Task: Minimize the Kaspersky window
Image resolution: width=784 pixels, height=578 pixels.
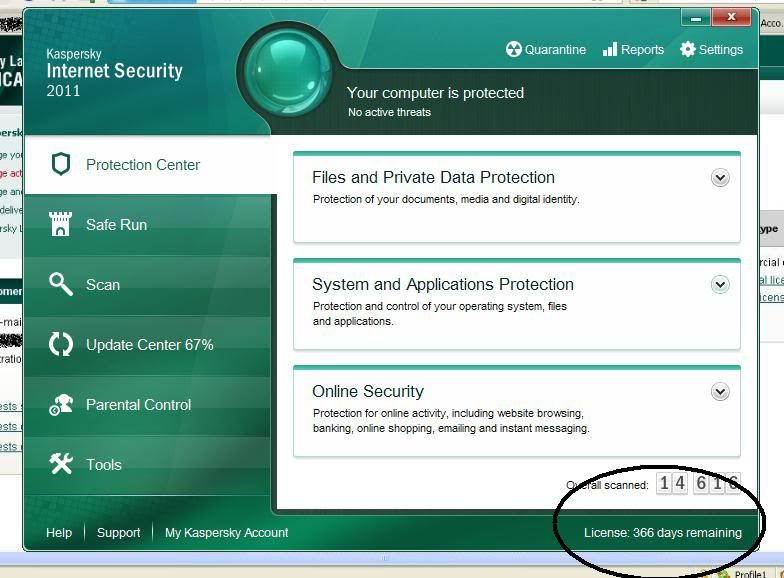Action: click(x=696, y=18)
